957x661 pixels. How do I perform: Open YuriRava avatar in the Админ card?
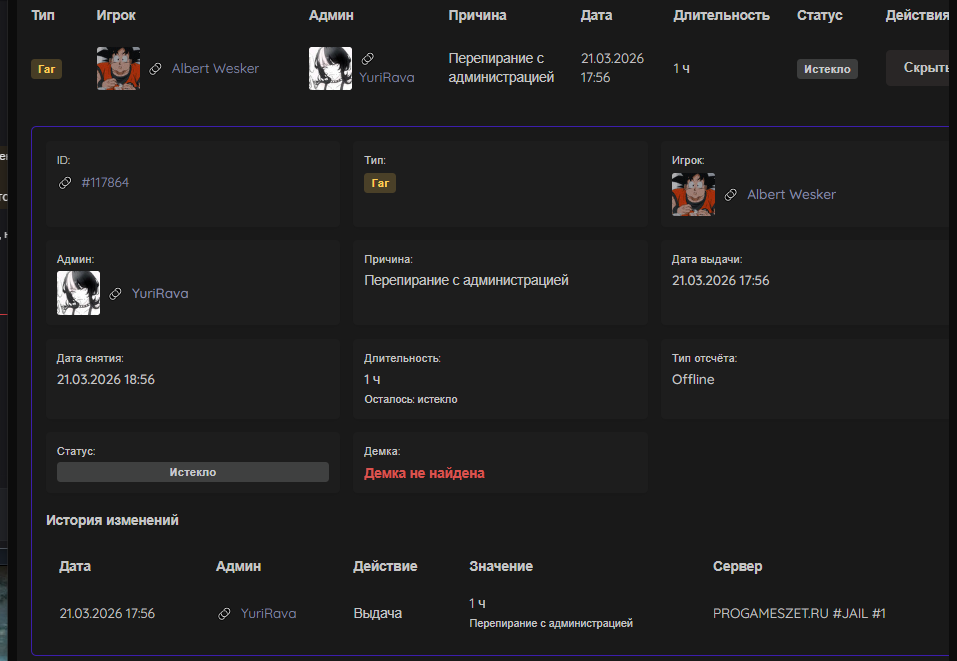point(78,293)
